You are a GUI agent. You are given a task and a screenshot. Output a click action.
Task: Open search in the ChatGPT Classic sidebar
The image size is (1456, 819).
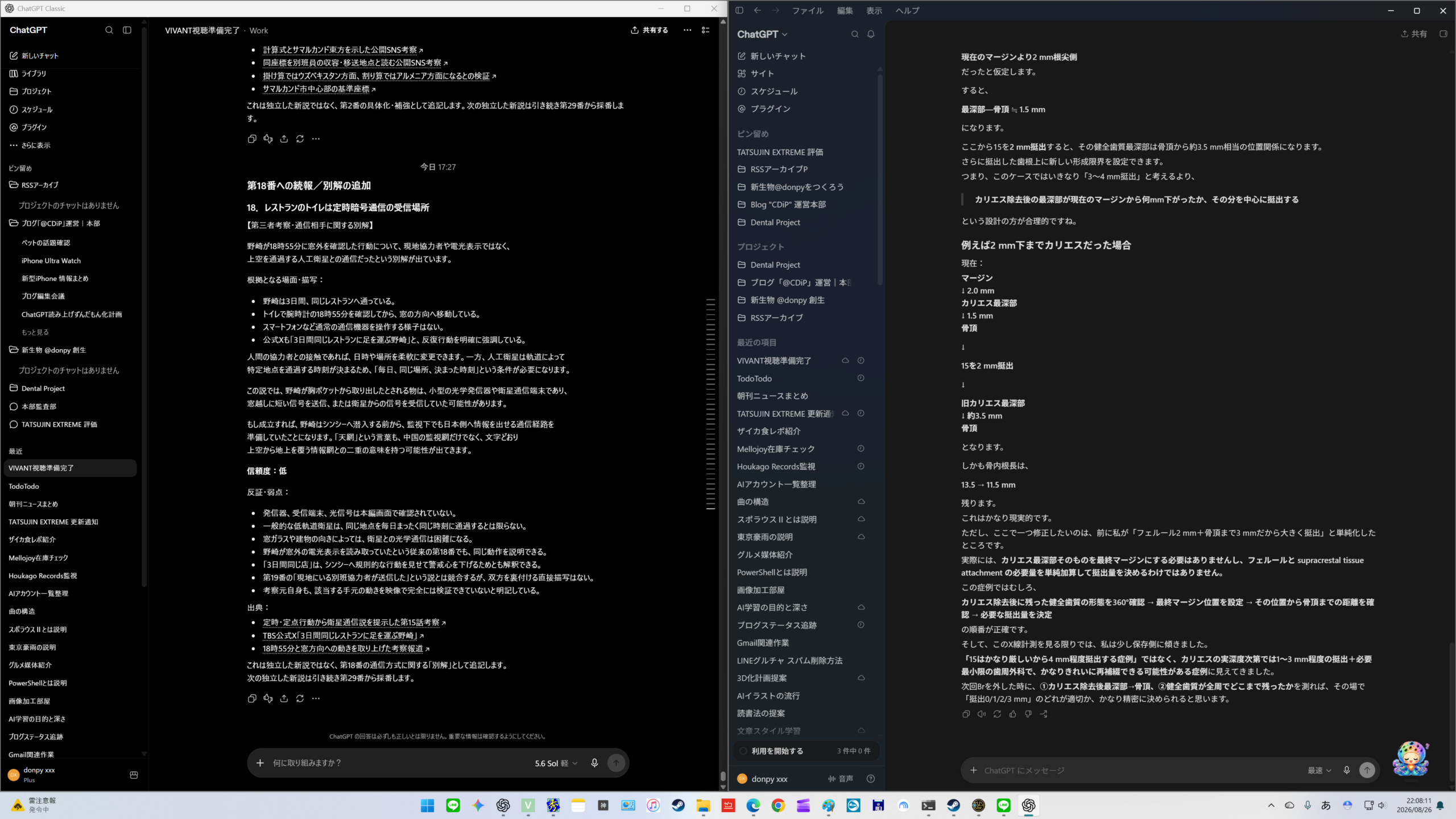click(109, 30)
